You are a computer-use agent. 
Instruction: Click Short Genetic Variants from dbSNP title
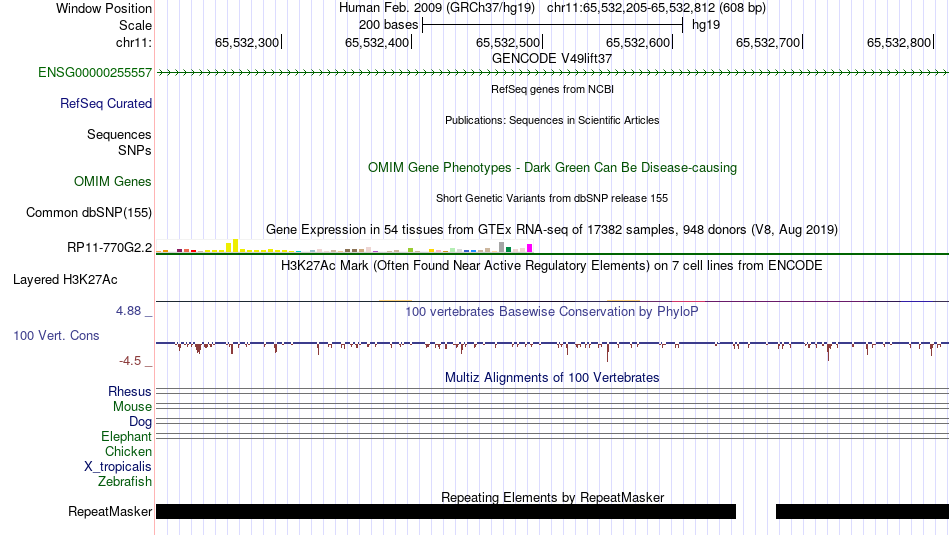(552, 198)
